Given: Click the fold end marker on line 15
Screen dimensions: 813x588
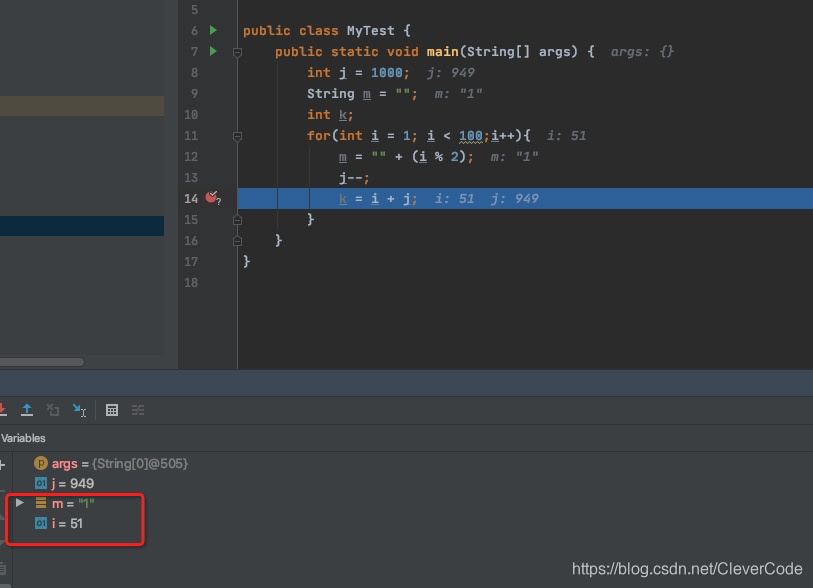Looking at the screenshot, I should pyautogui.click(x=237, y=220).
